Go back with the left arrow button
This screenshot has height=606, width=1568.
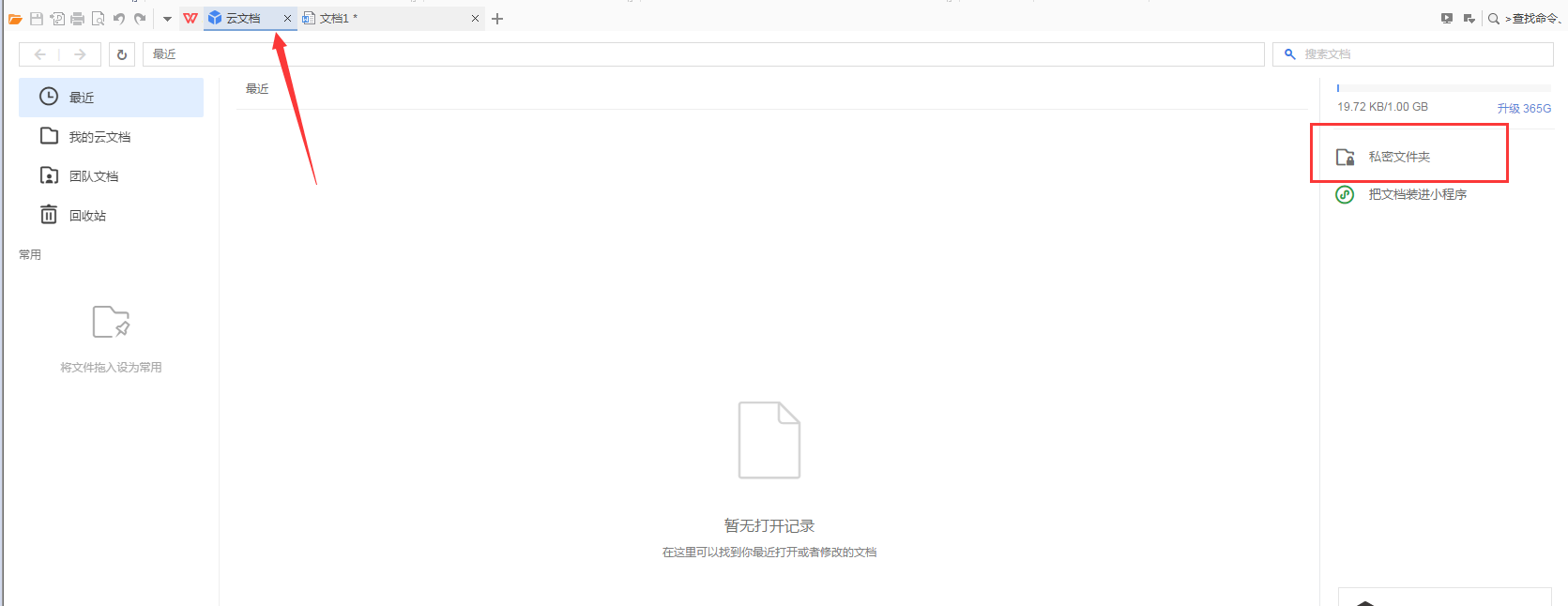[x=39, y=54]
